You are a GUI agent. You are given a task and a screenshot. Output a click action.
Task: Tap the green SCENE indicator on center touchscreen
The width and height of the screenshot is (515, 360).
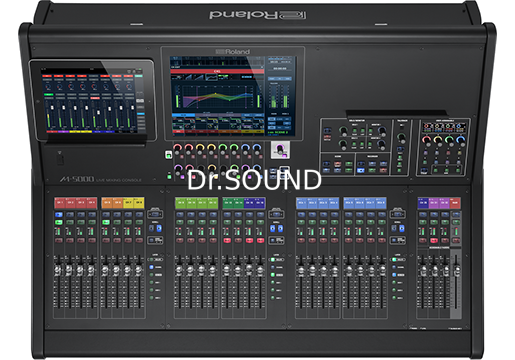[278, 132]
